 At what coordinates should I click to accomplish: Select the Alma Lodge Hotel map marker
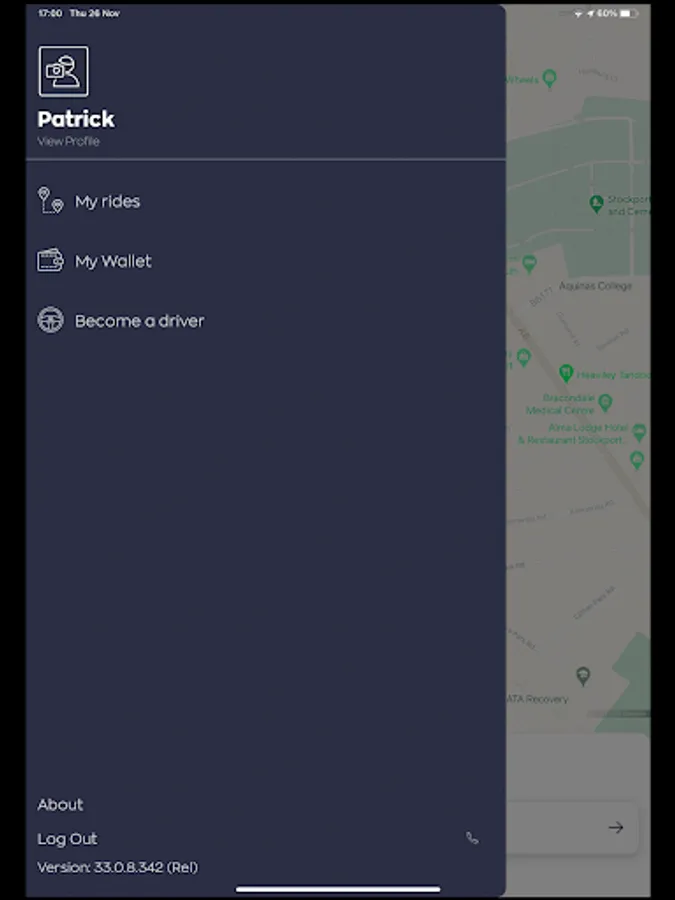[639, 432]
